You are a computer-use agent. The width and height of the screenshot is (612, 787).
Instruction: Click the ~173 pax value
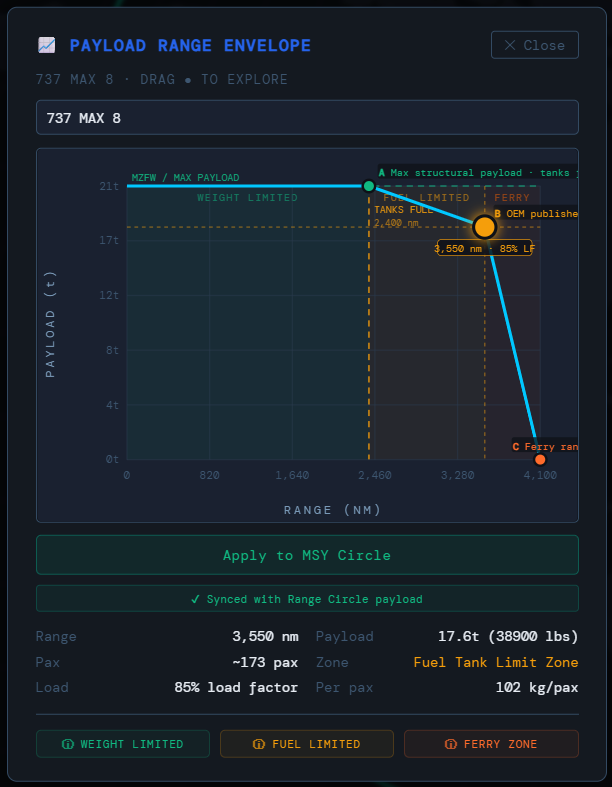click(265, 663)
